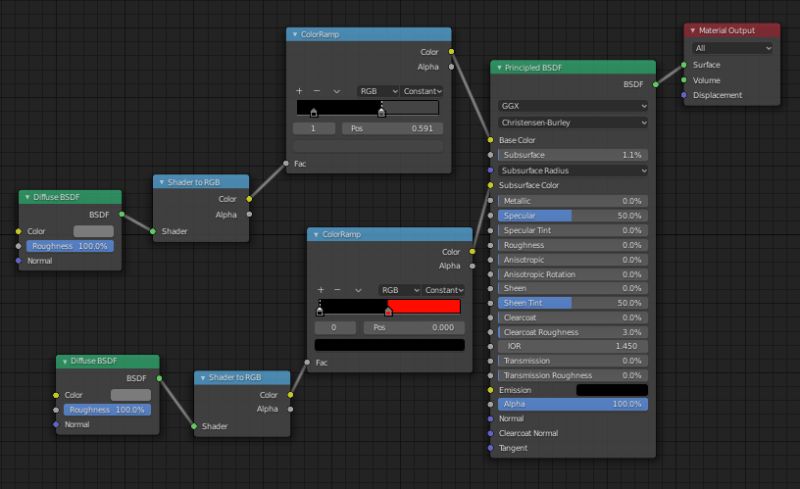Viewport: 800px width, 489px height.
Task: Click the Specular 50.0% slider
Action: tap(573, 216)
